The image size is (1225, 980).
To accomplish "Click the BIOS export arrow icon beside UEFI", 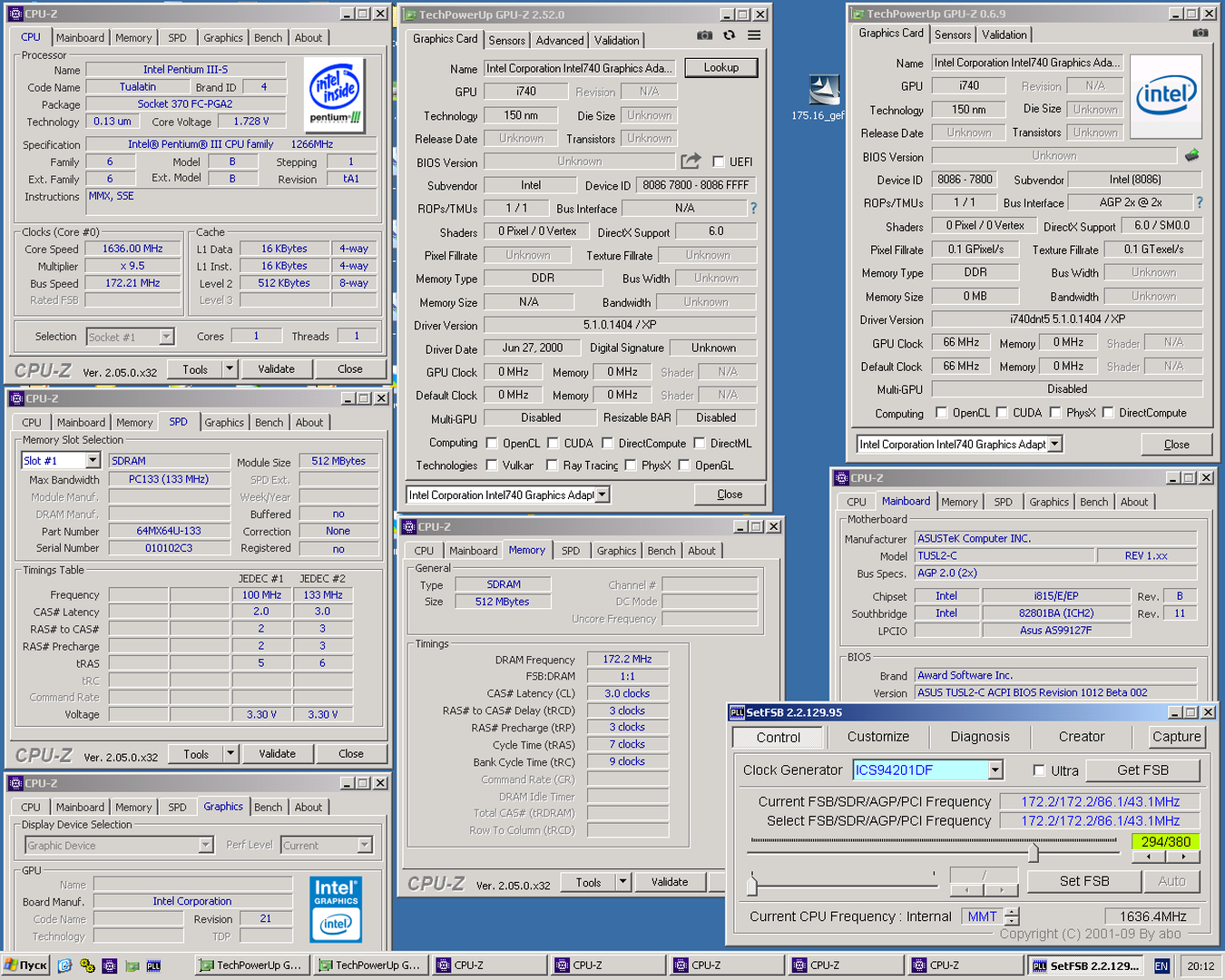I will 691,161.
